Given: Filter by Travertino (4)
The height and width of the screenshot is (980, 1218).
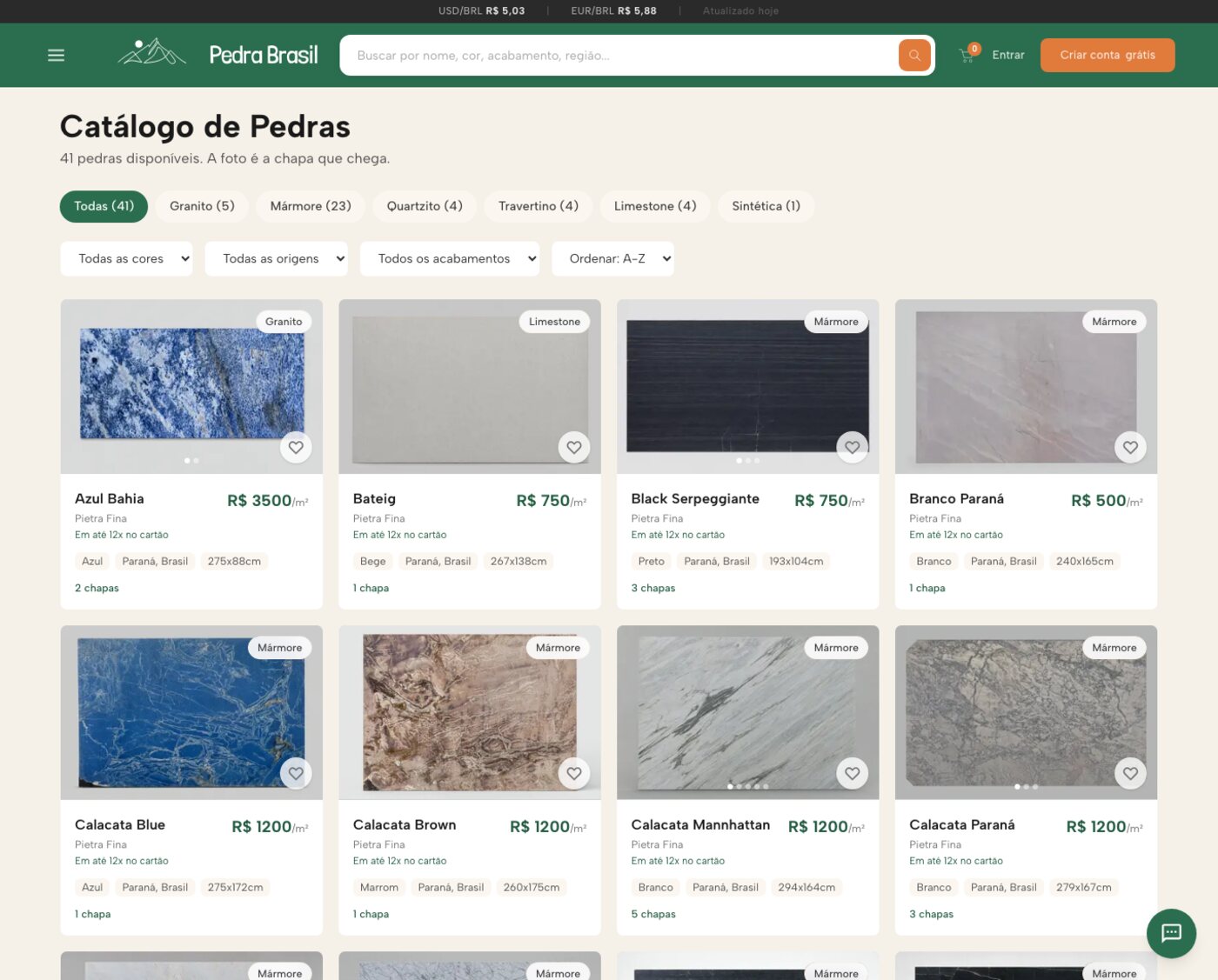Looking at the screenshot, I should (539, 206).
